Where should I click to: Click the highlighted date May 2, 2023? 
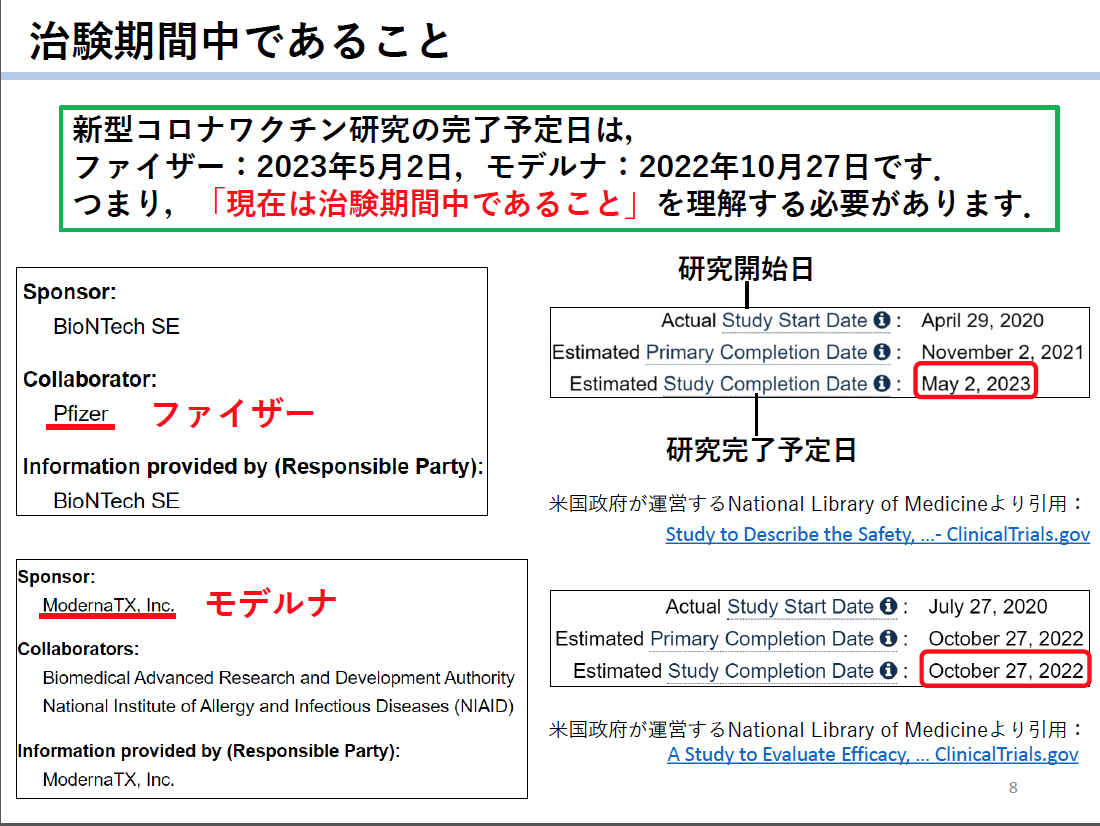pos(976,384)
